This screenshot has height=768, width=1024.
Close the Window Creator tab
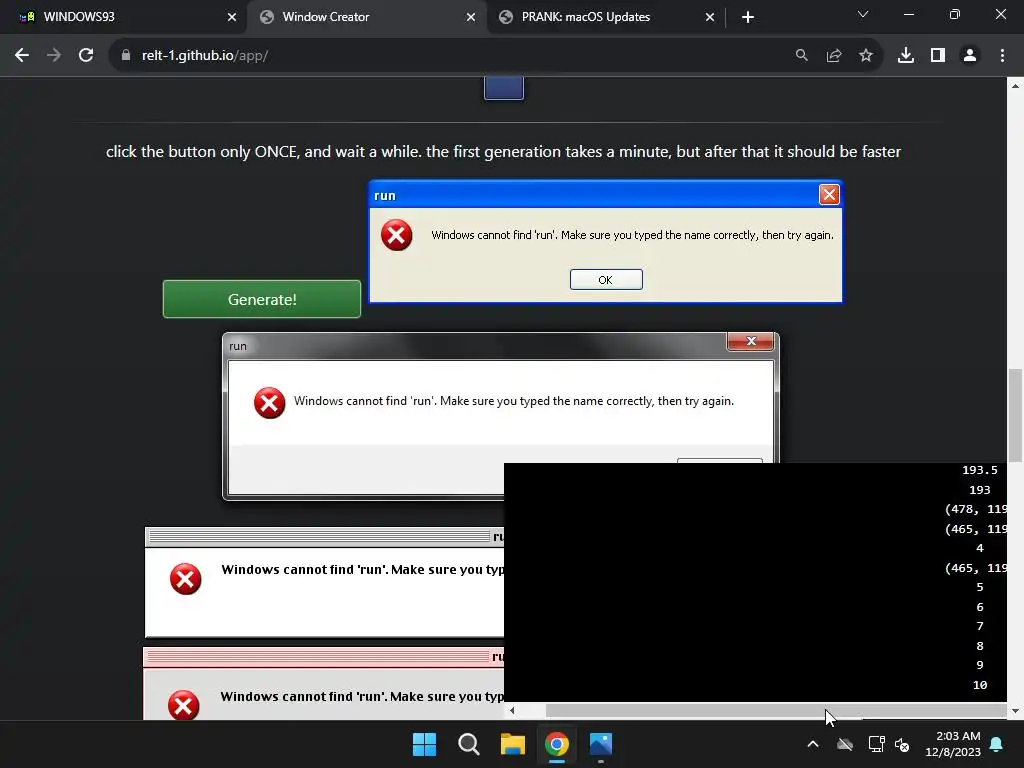click(471, 17)
